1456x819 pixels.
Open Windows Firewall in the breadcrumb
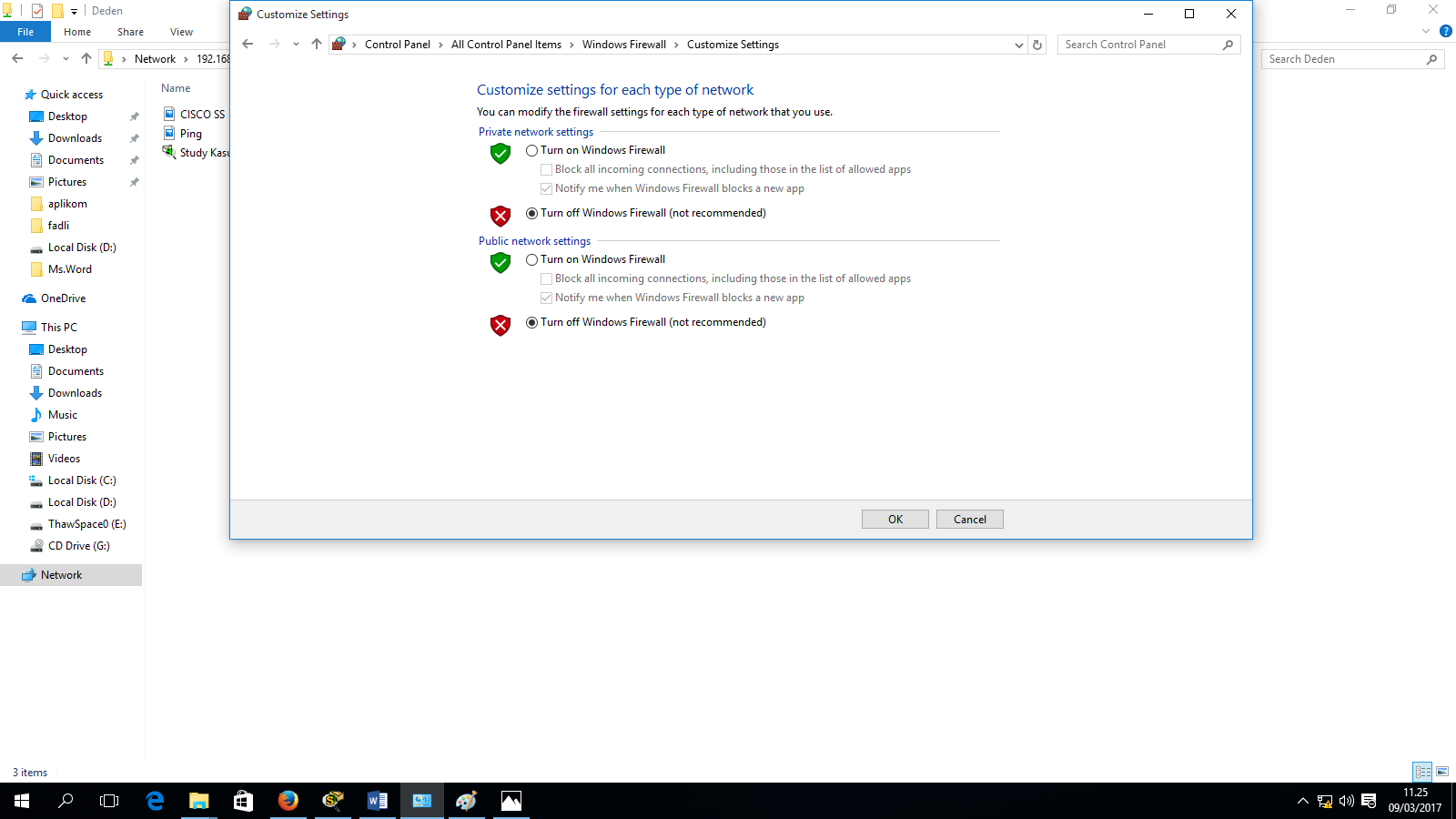click(x=624, y=45)
